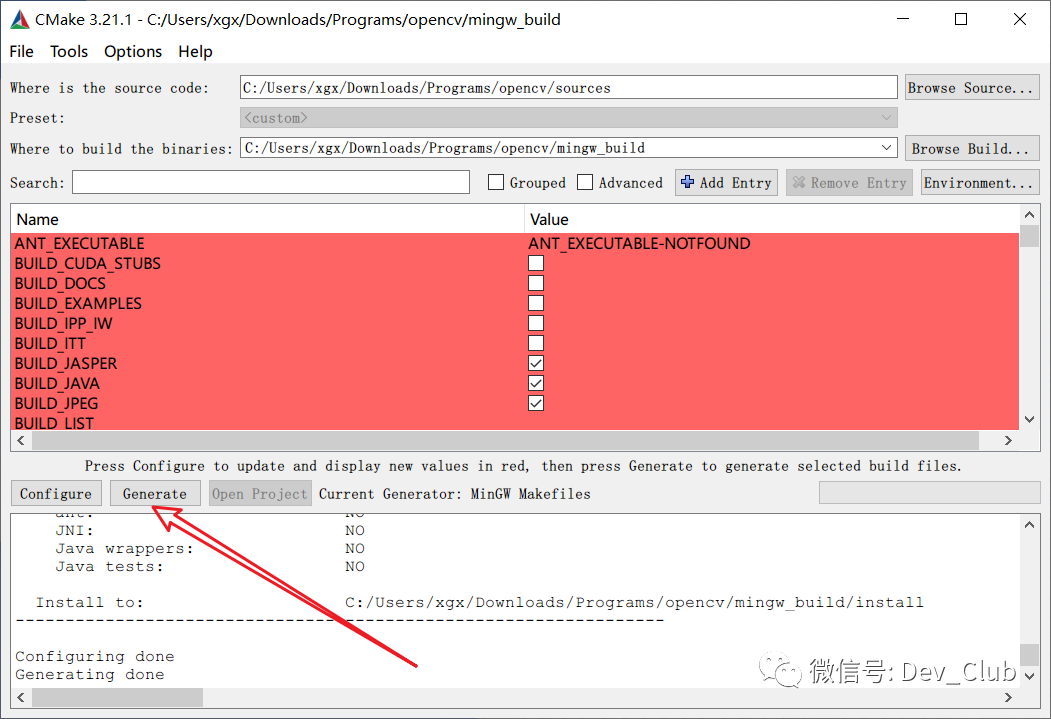
Task: Toggle BUILD_EXAMPLES checkbox
Action: point(536,303)
